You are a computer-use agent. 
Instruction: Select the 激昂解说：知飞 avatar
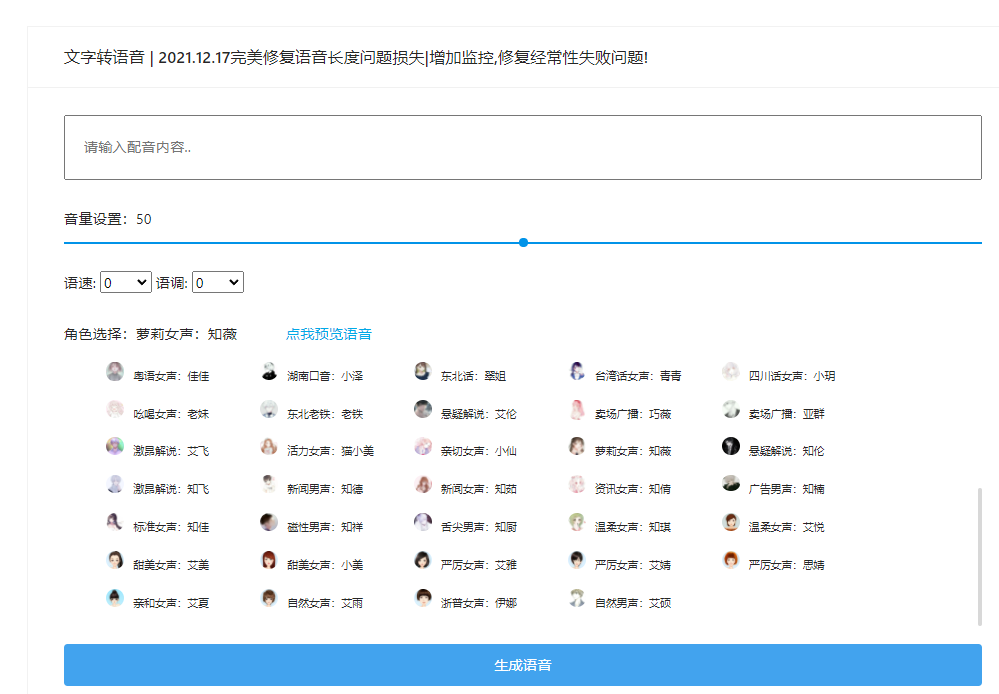pos(115,484)
